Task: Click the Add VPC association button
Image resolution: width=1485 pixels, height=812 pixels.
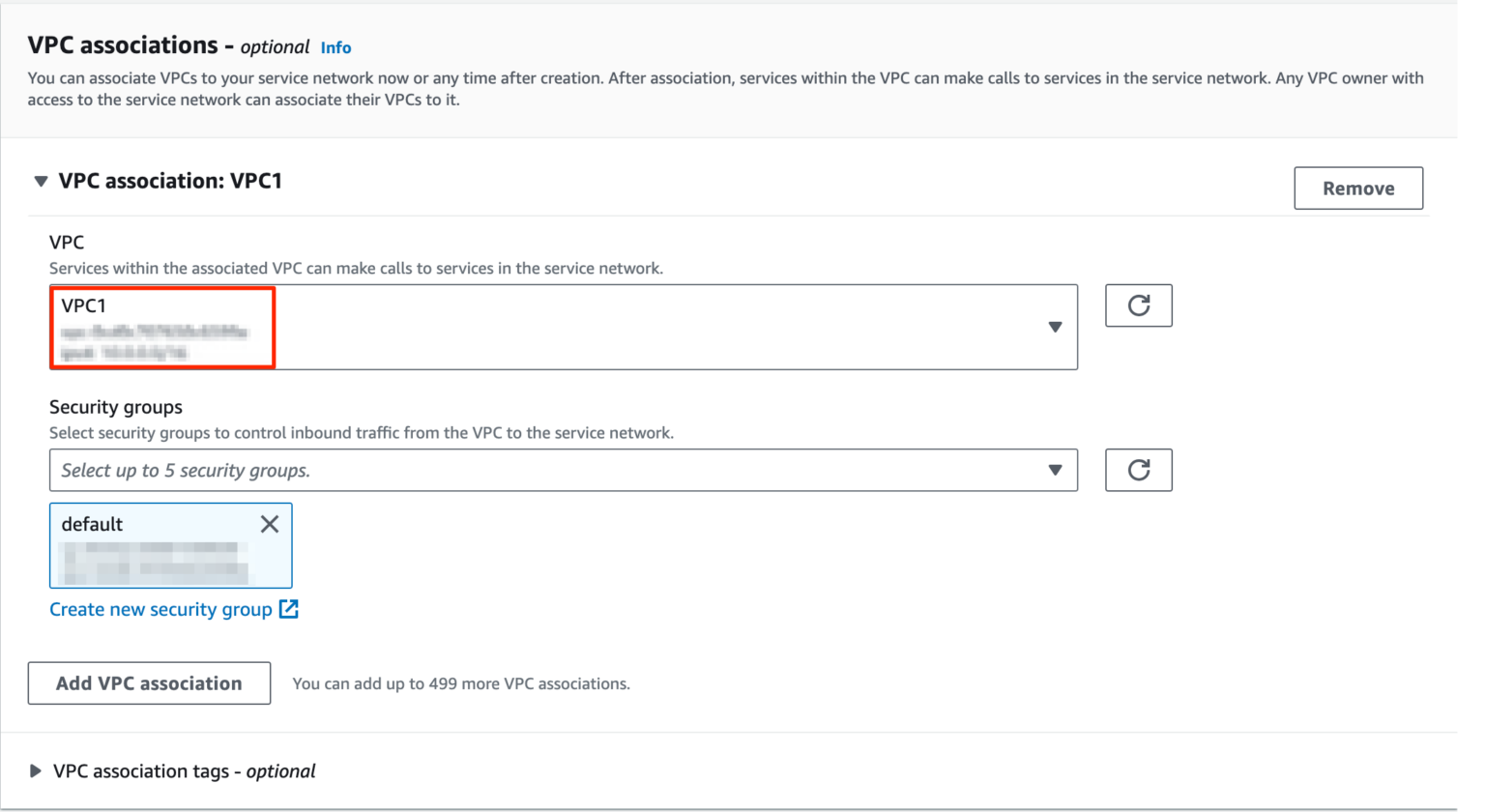Action: (x=149, y=682)
